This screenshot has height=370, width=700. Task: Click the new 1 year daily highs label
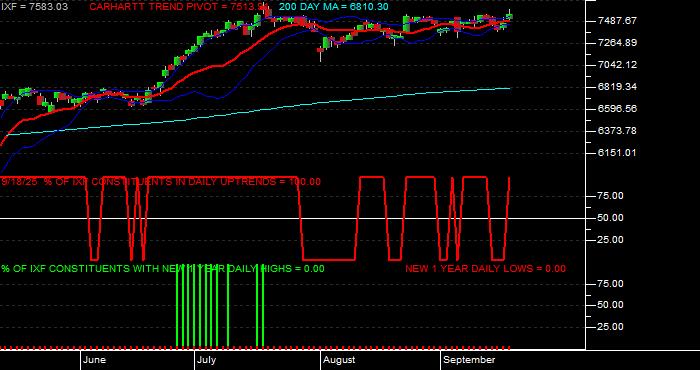(162, 269)
